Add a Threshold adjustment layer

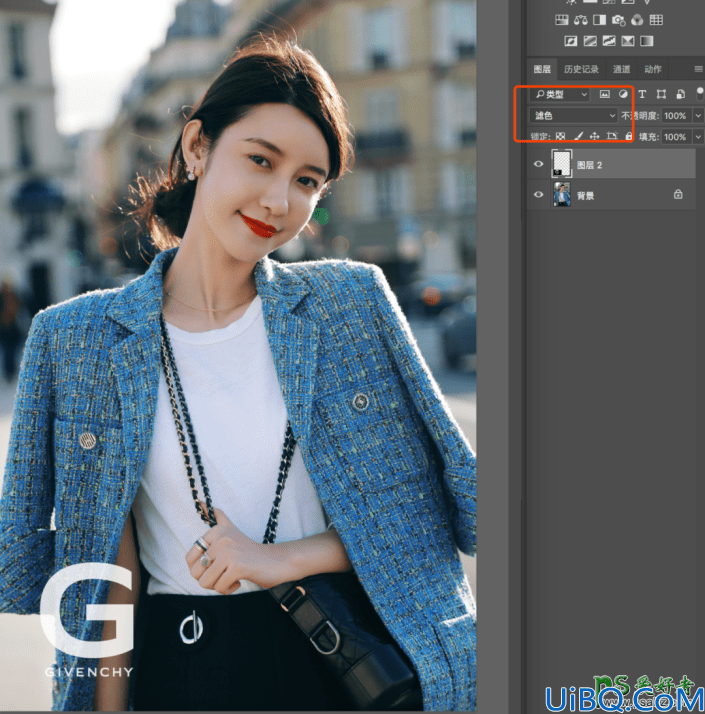pos(609,41)
